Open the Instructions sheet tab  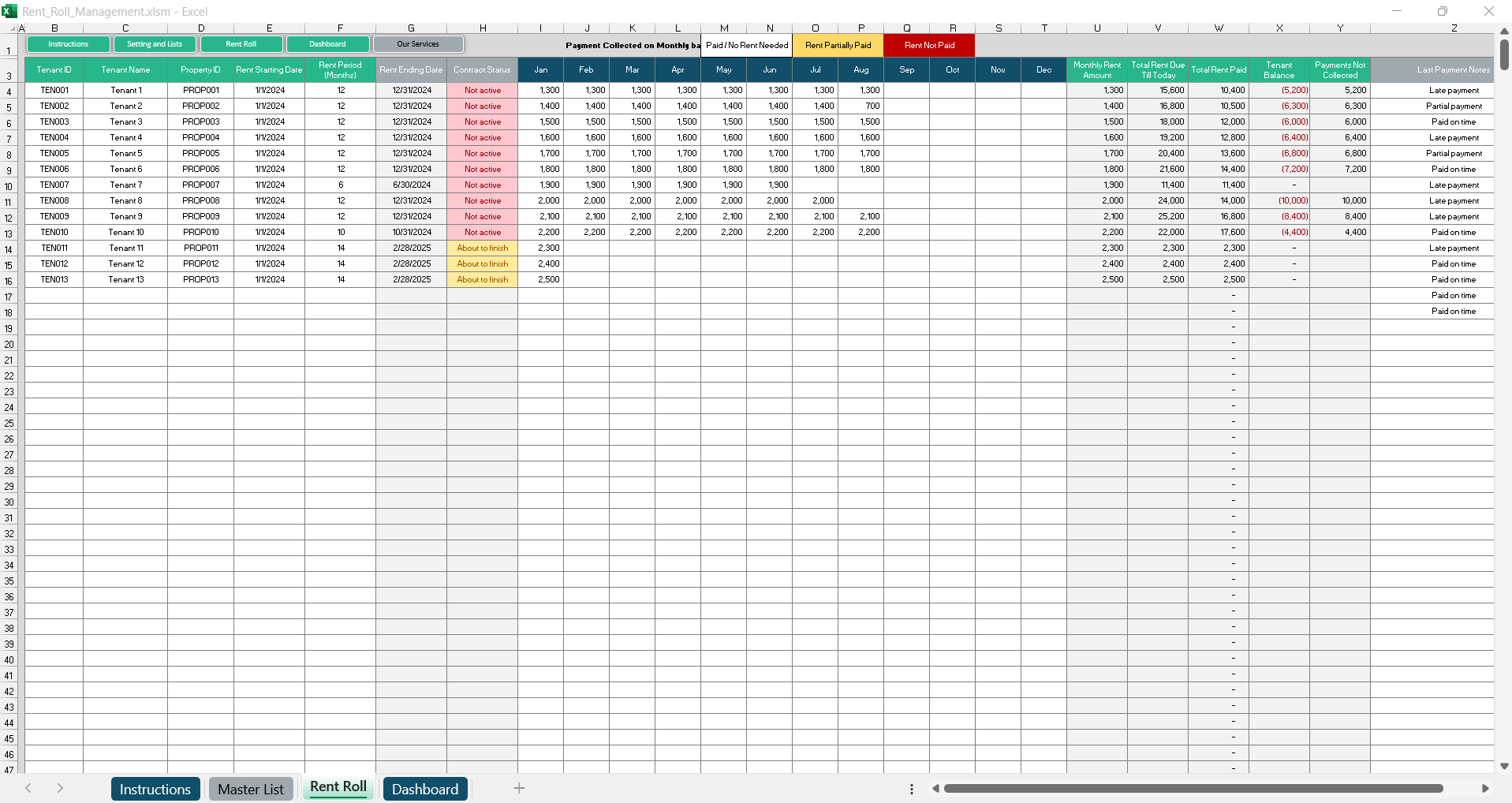(x=155, y=789)
